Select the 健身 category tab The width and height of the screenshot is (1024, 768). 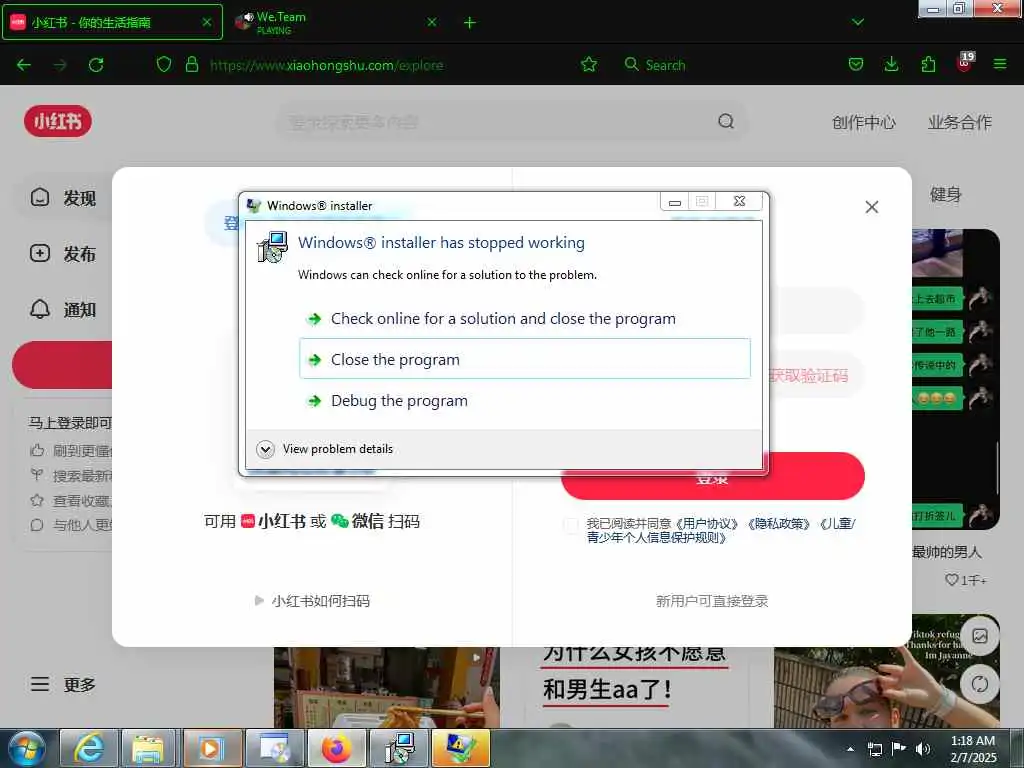point(945,195)
